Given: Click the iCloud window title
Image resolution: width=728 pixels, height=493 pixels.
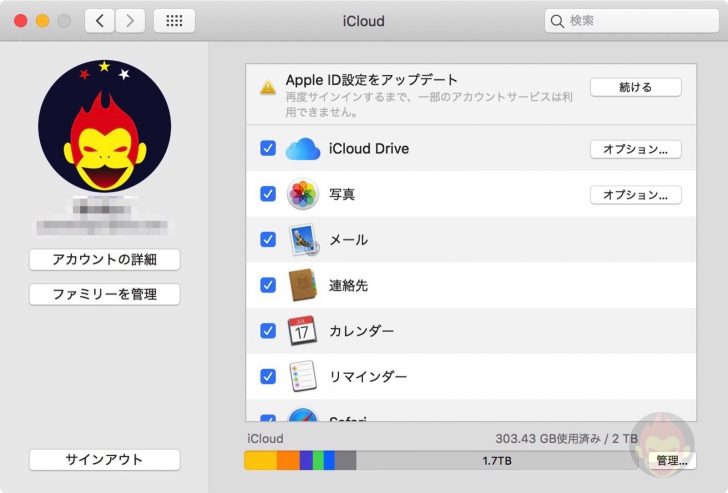Looking at the screenshot, I should [364, 21].
